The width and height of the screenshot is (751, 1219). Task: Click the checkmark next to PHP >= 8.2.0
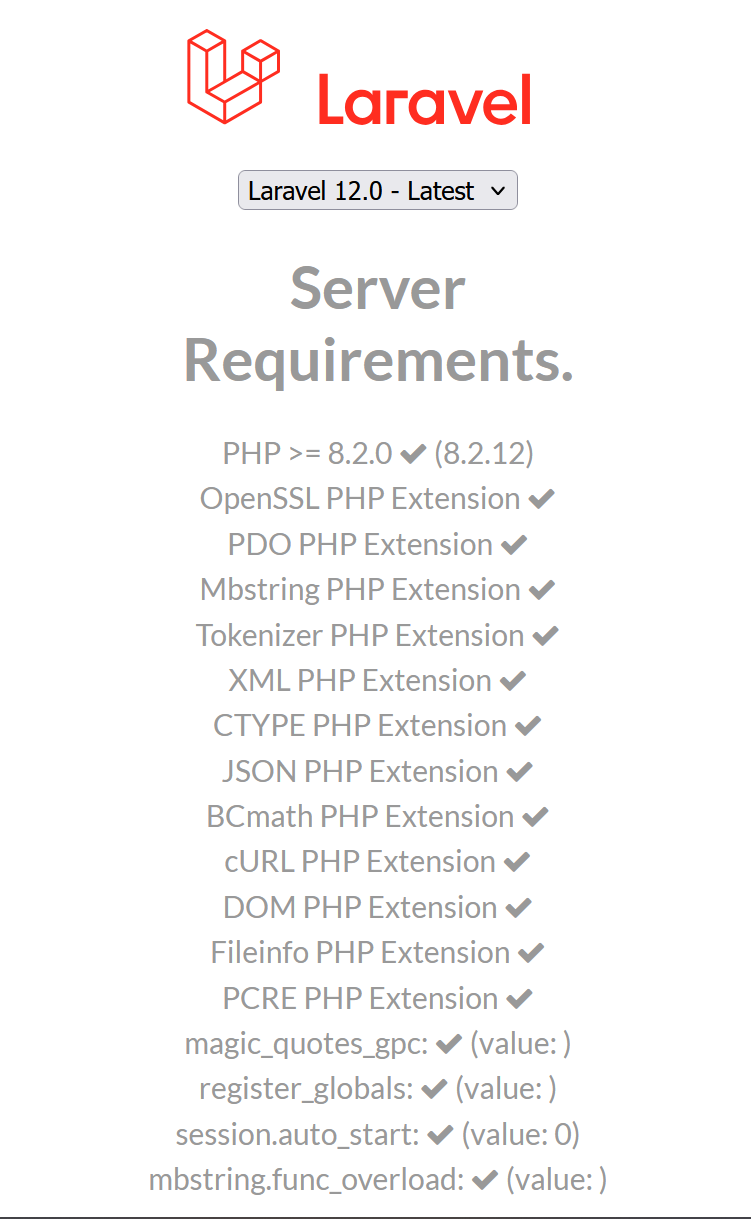pos(413,454)
